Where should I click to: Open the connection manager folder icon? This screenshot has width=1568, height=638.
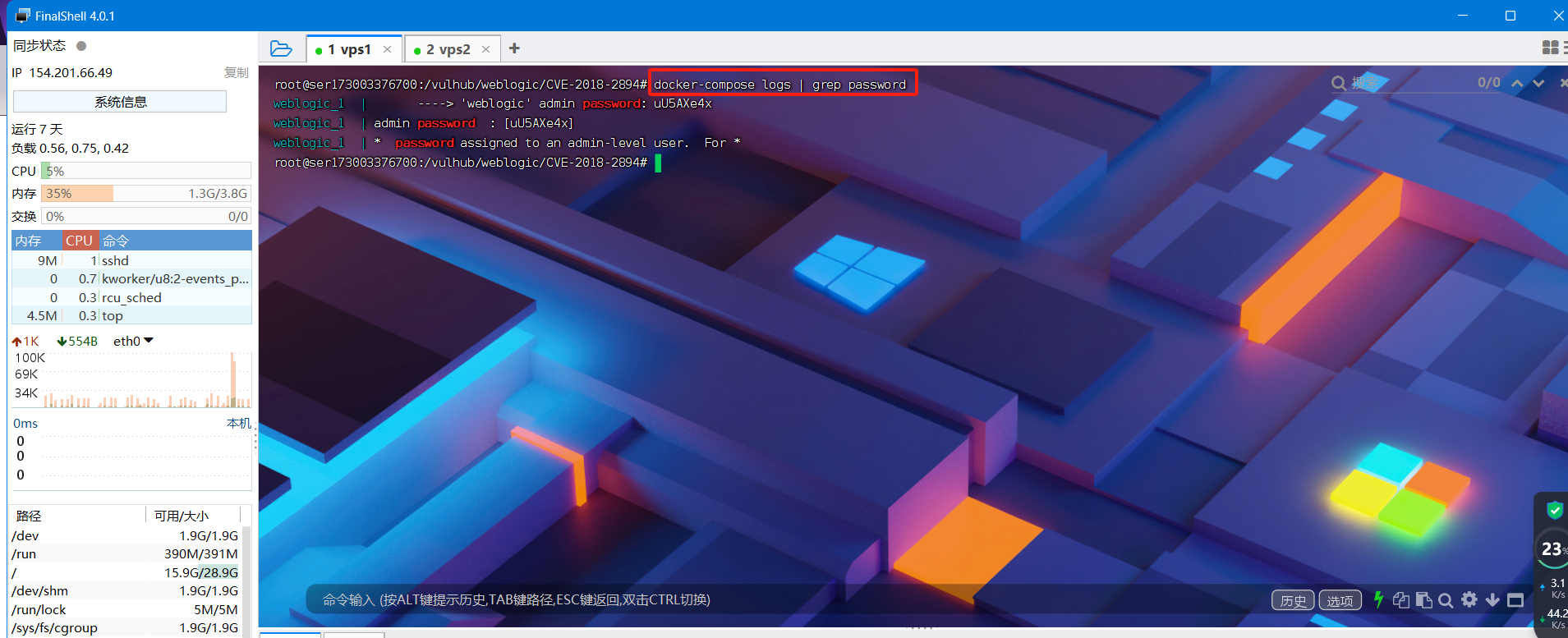point(281,48)
